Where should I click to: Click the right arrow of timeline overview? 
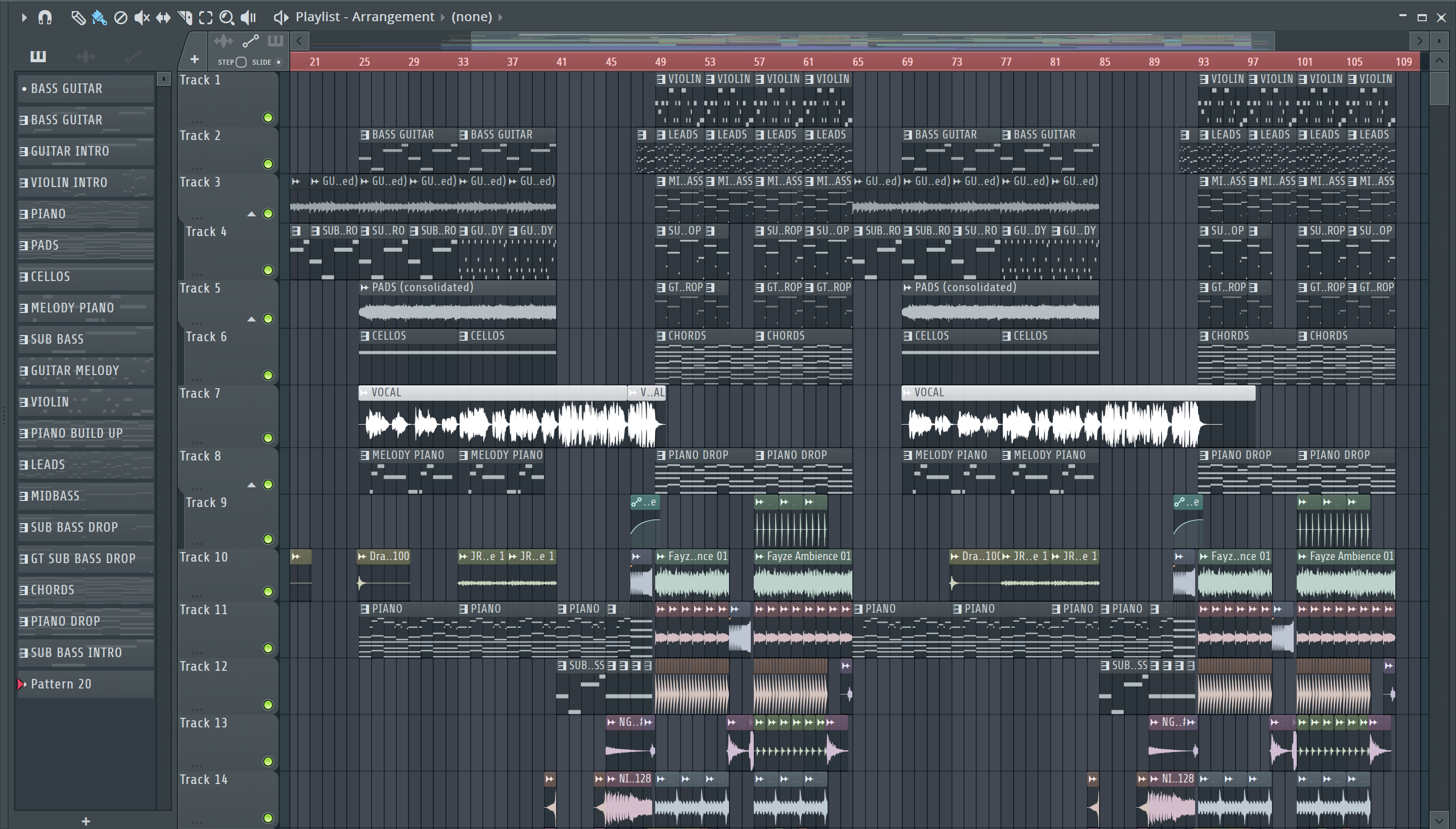[x=1419, y=40]
